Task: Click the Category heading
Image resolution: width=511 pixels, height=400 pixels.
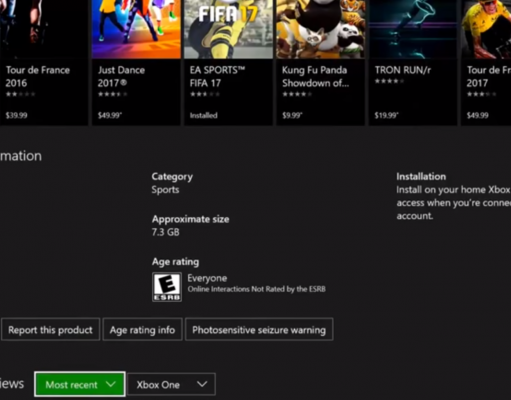Action: tap(172, 177)
